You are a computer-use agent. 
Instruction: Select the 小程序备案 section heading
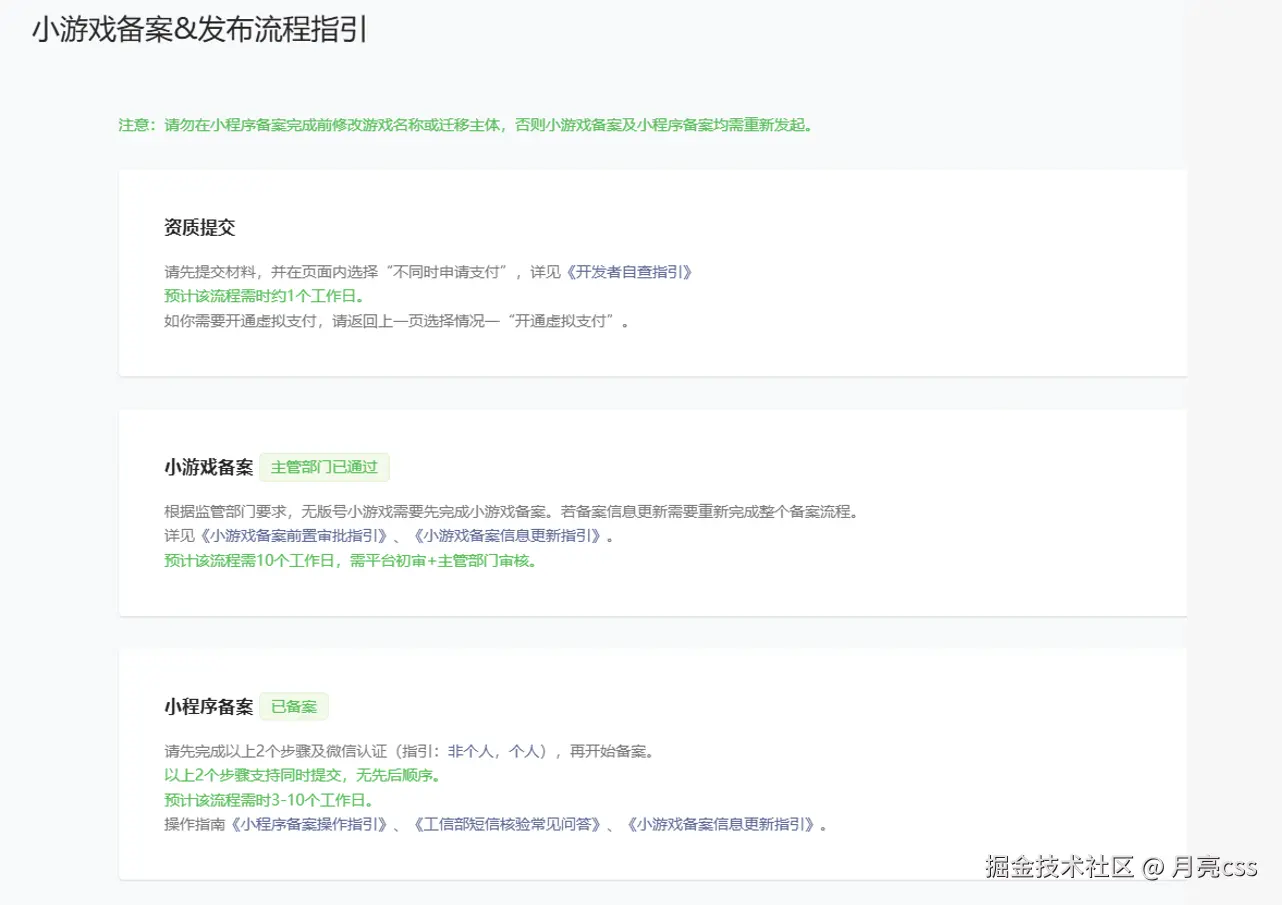point(206,705)
